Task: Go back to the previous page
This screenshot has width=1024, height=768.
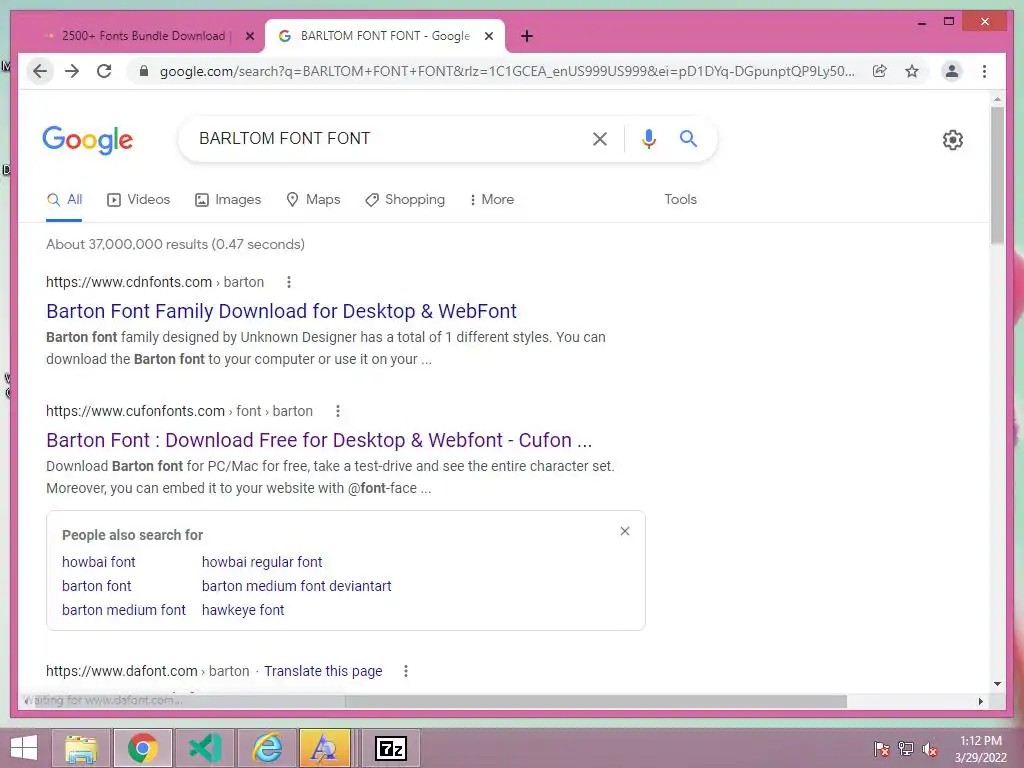Action: pyautogui.click(x=40, y=71)
